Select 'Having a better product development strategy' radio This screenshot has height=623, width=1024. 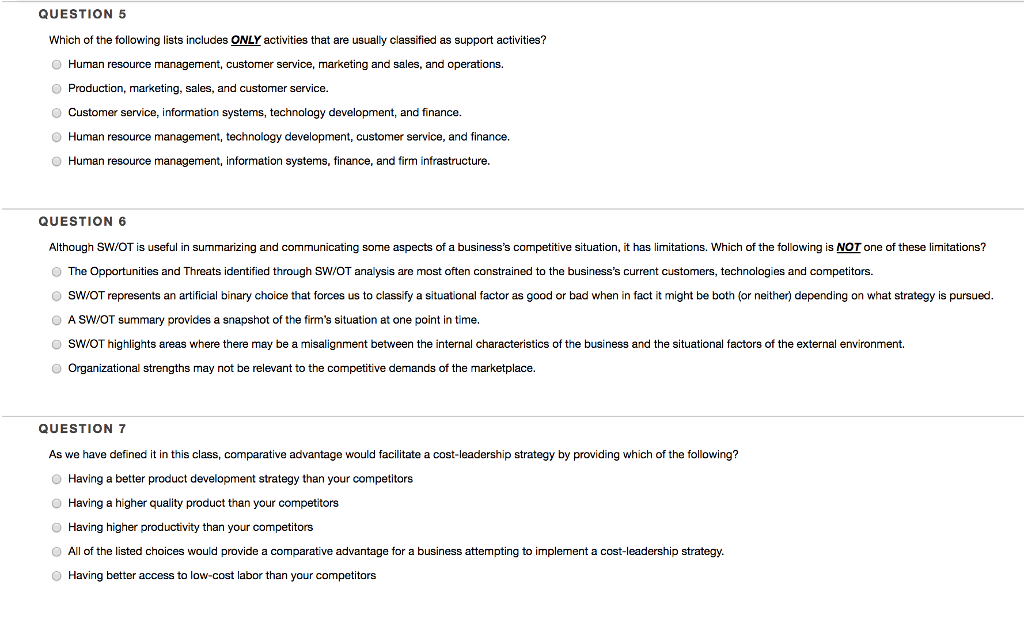57,479
